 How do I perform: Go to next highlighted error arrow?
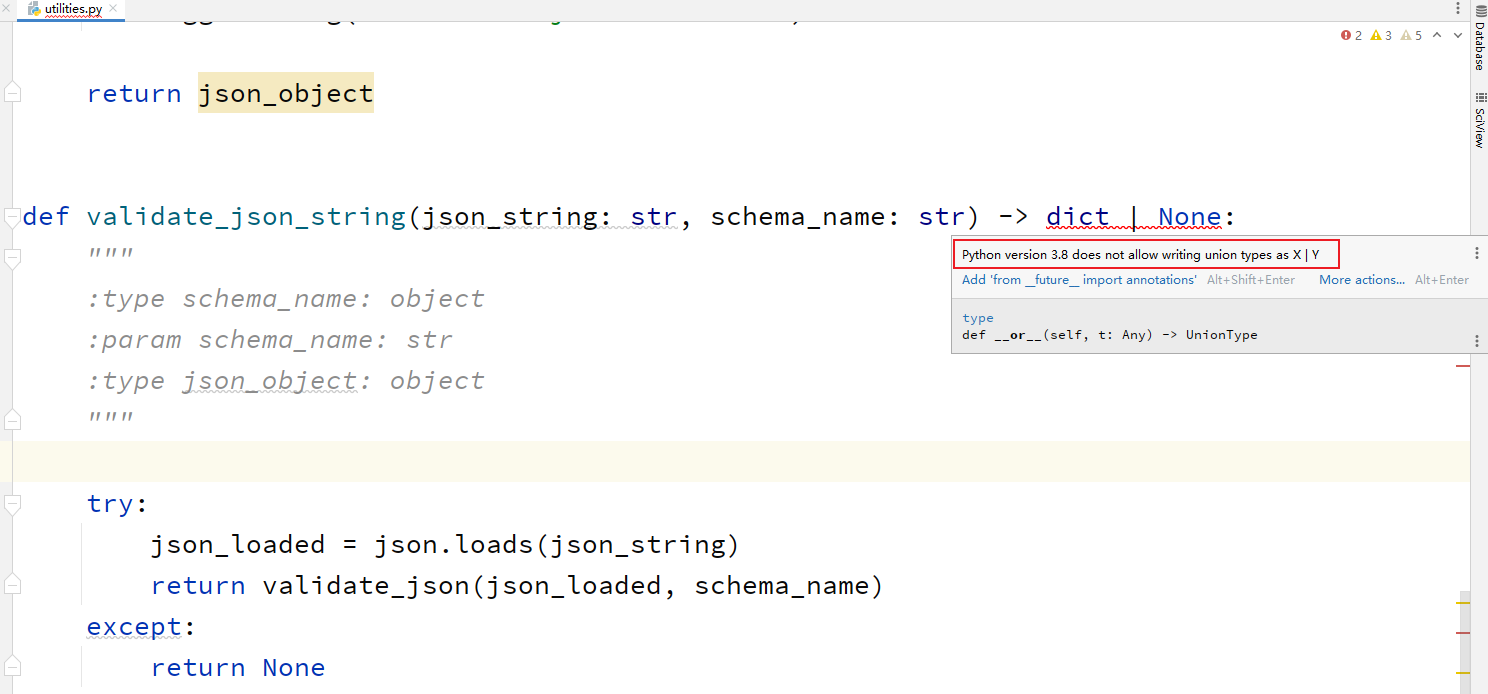coord(1458,35)
